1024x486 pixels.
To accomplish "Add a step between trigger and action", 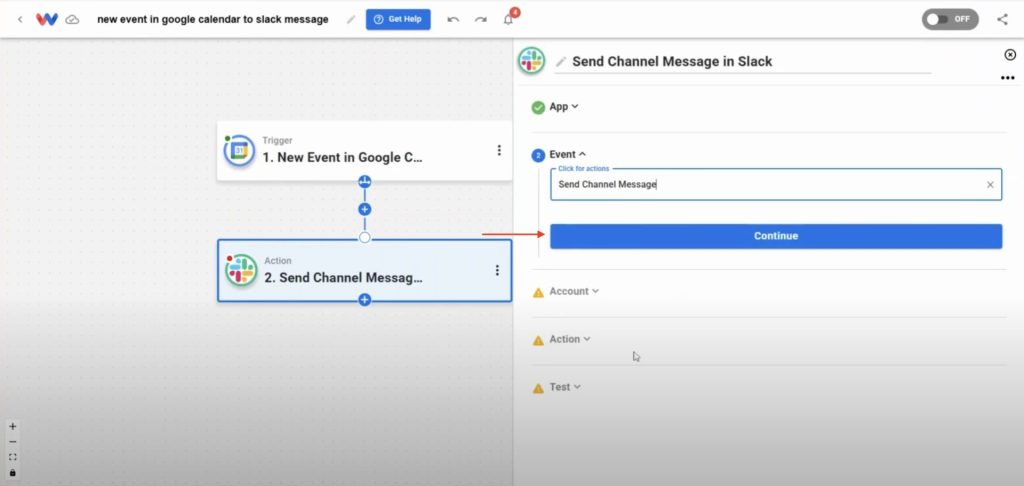I will (364, 210).
